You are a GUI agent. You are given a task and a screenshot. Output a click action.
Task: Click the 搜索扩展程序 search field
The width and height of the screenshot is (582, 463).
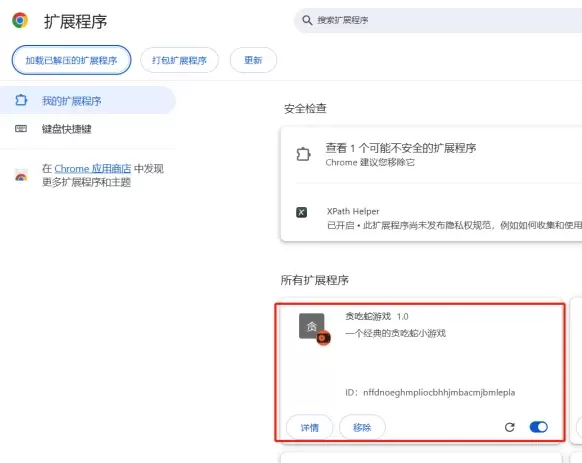[438, 20]
